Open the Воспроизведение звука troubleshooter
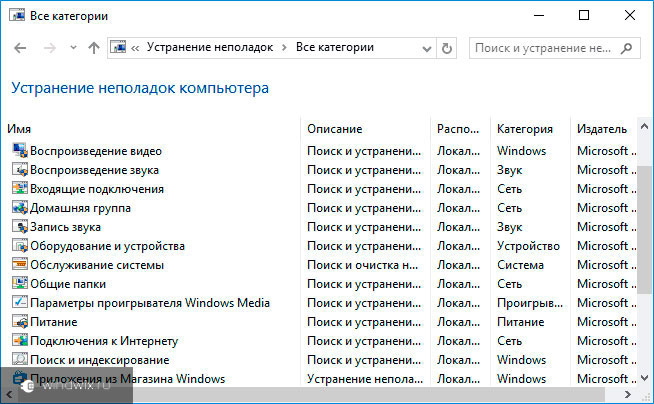The image size is (654, 404). click(94, 170)
